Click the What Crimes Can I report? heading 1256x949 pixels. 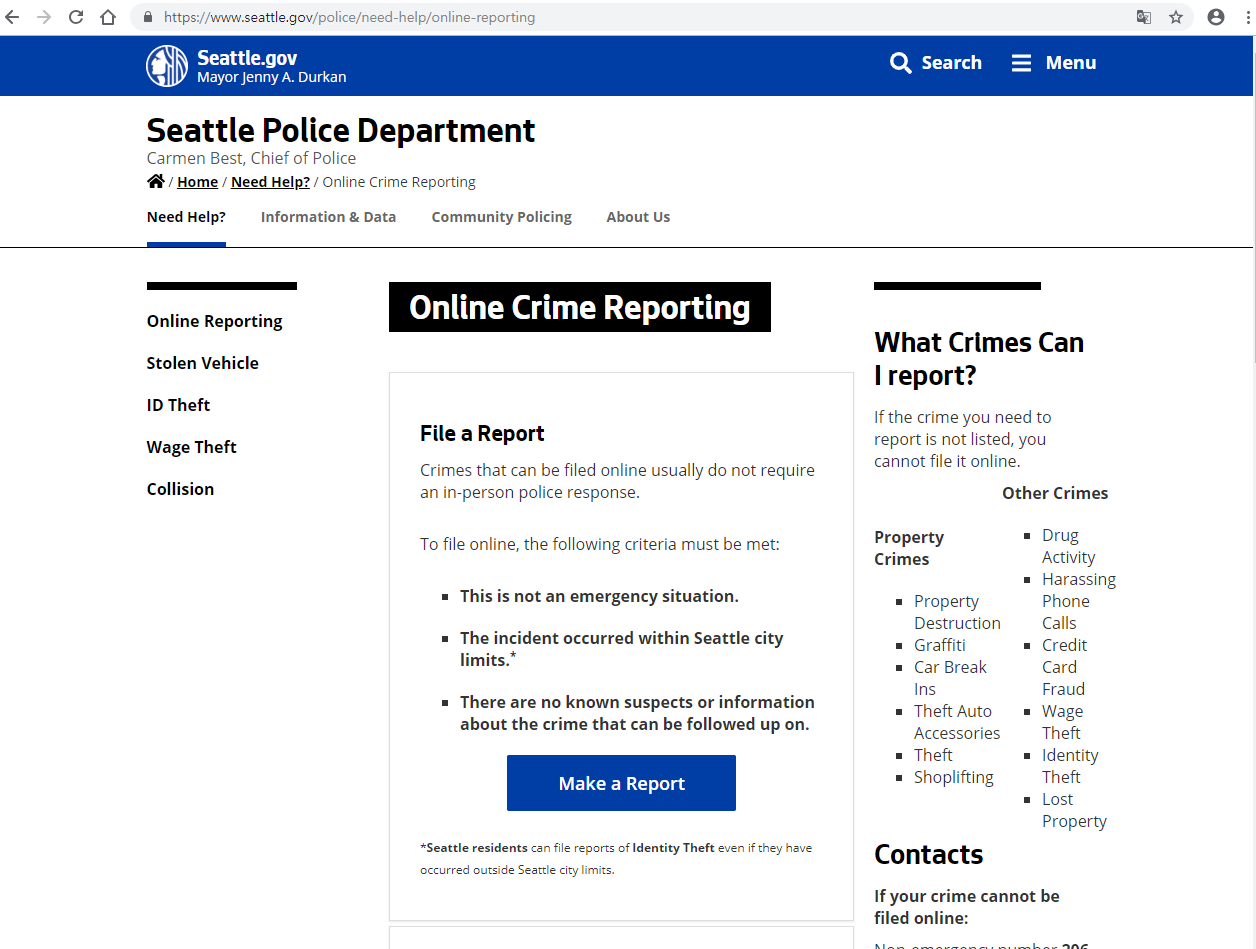click(979, 359)
